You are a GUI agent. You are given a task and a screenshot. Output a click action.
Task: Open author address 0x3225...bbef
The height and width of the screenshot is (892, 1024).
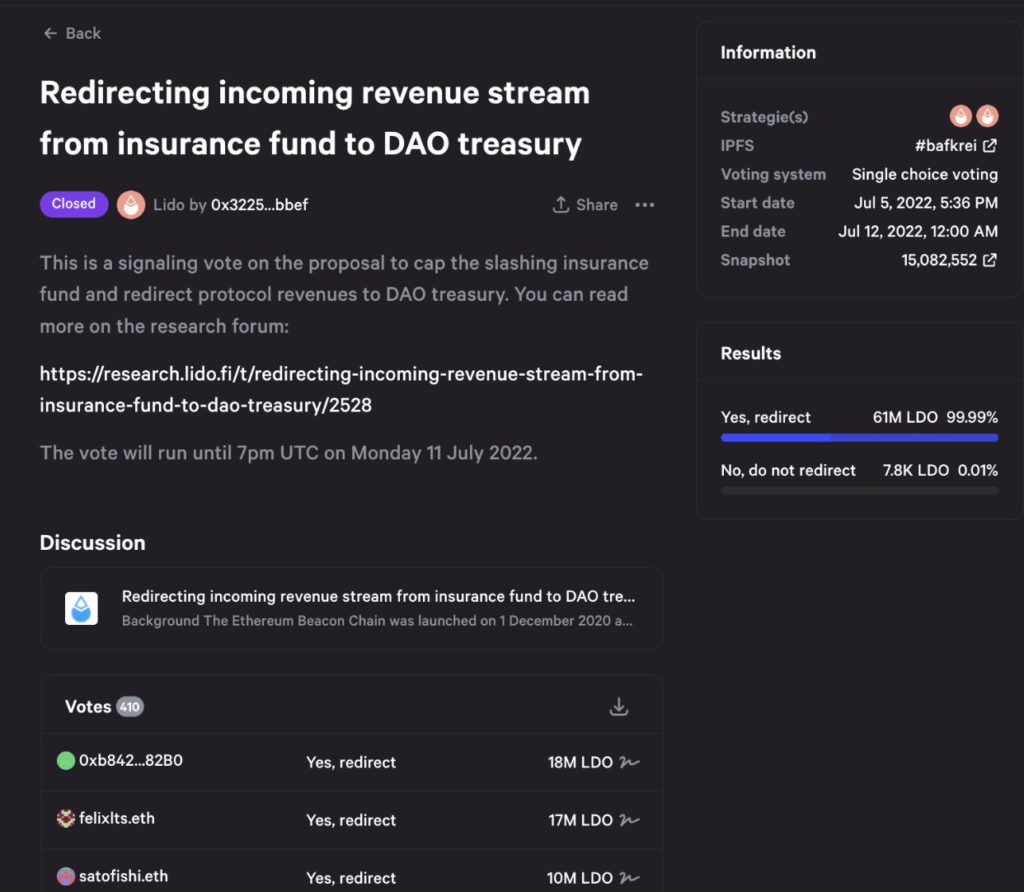tap(259, 205)
